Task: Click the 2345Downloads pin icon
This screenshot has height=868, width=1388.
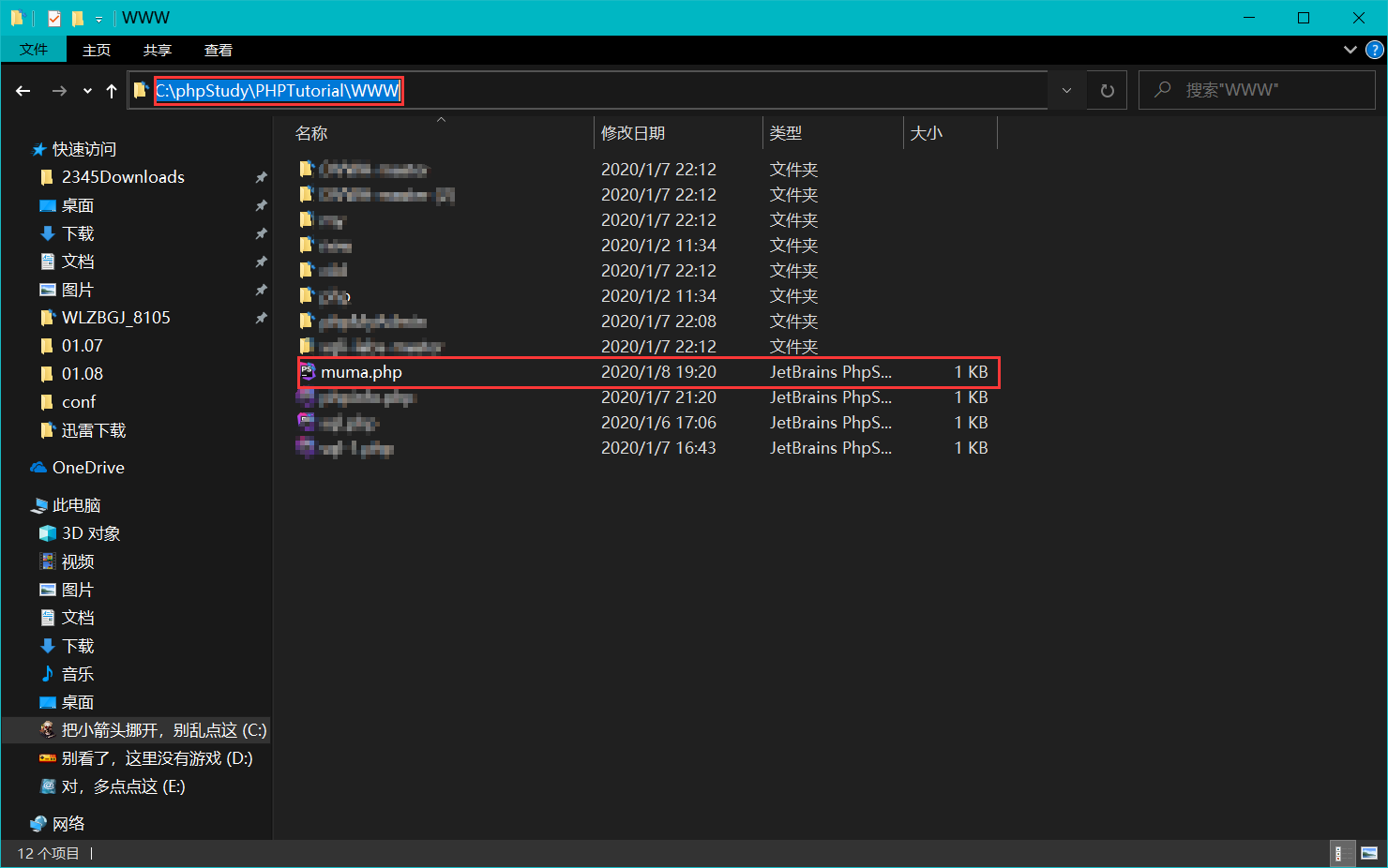Action: (x=261, y=177)
